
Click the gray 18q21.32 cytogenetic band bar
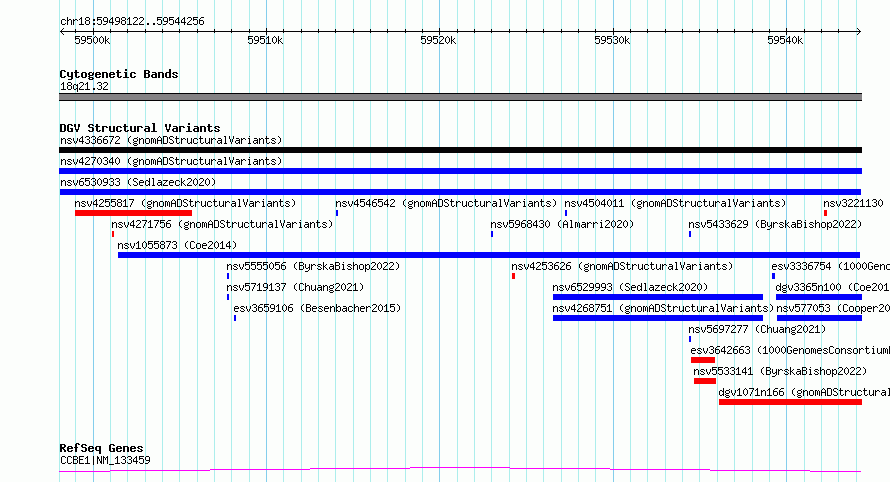coord(460,97)
